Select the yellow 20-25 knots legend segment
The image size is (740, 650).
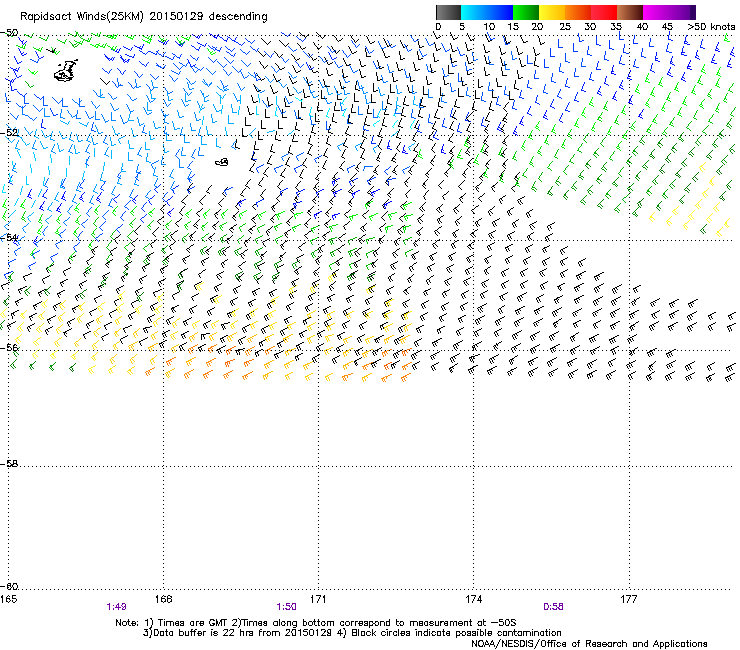tap(551, 12)
